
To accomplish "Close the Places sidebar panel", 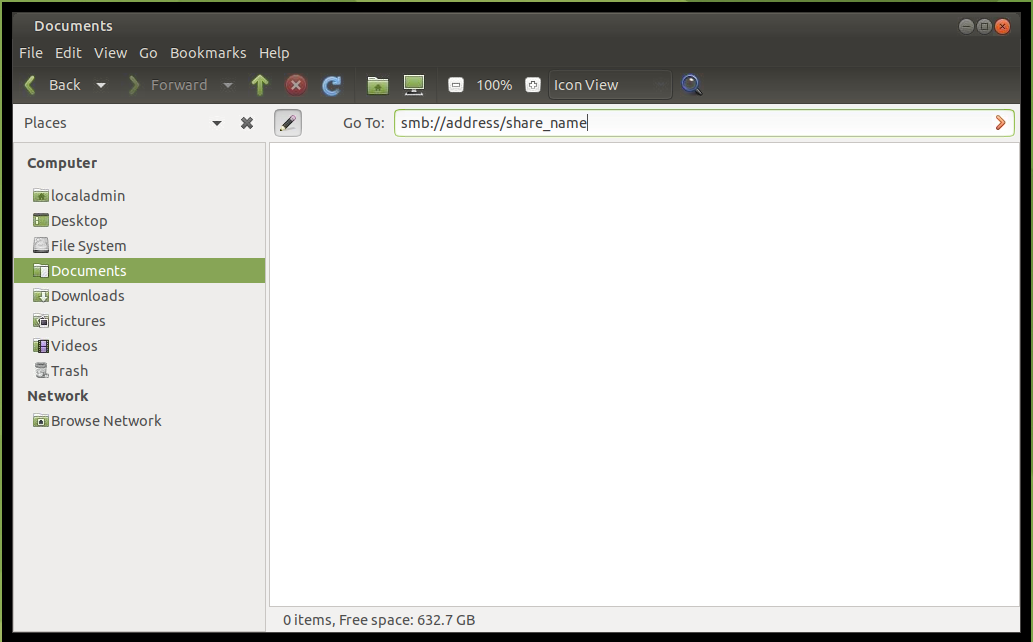I will click(247, 123).
